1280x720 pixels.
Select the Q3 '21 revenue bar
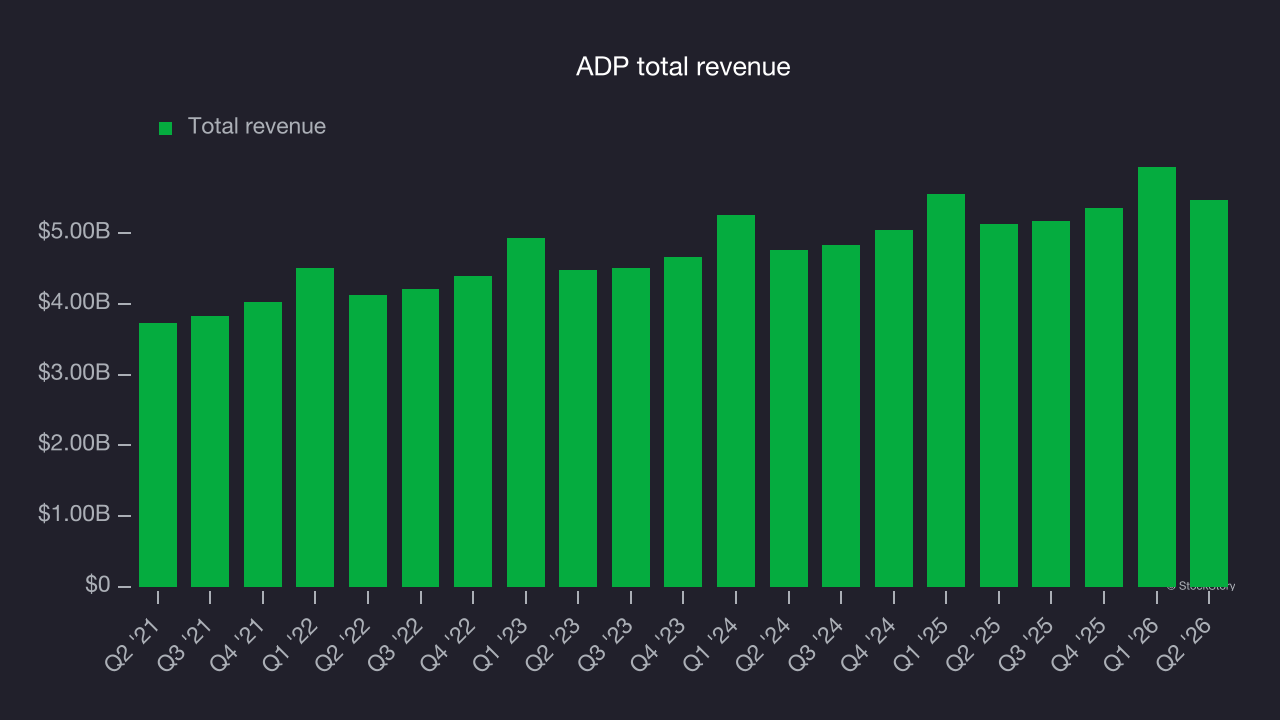[x=210, y=451]
